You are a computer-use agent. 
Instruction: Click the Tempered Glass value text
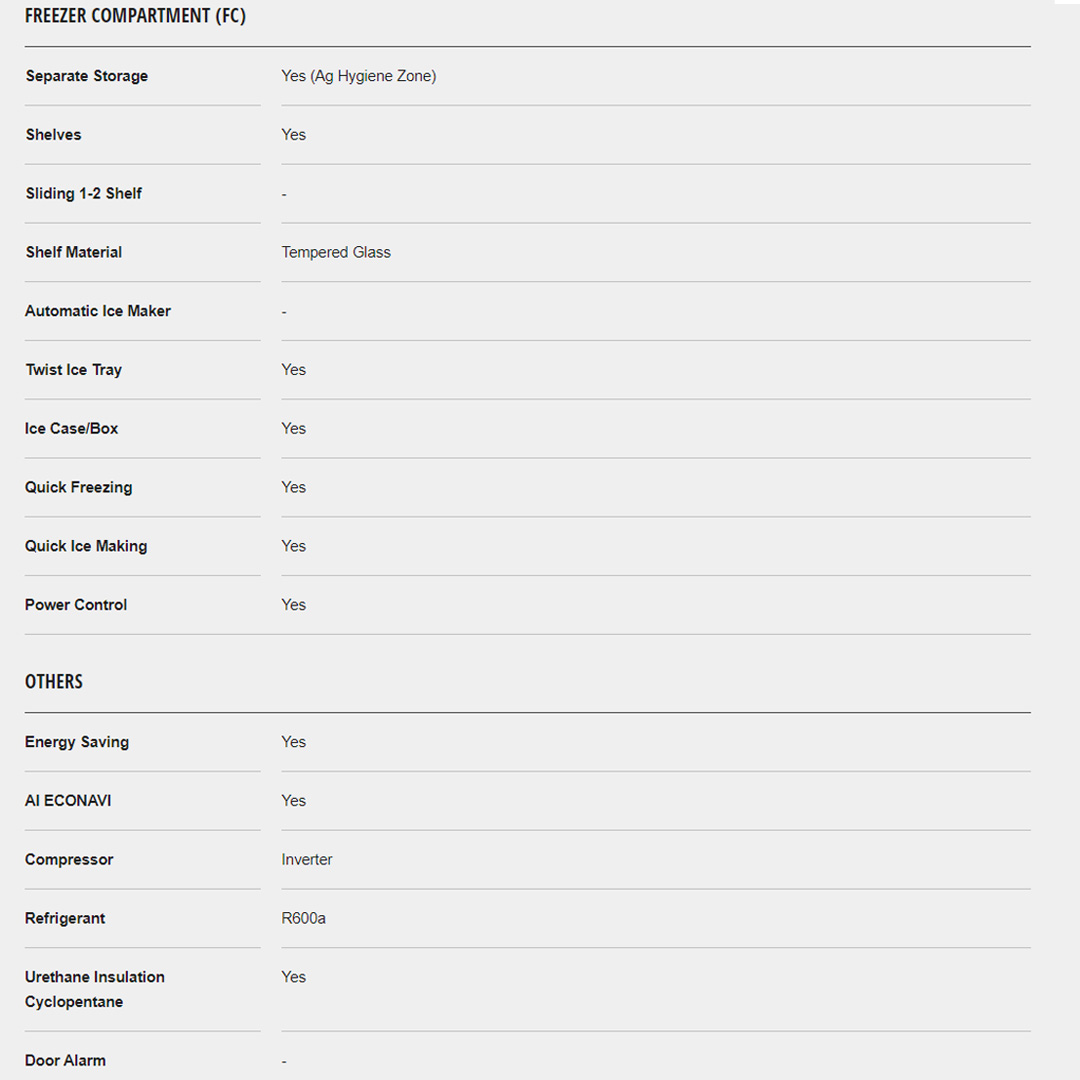336,252
